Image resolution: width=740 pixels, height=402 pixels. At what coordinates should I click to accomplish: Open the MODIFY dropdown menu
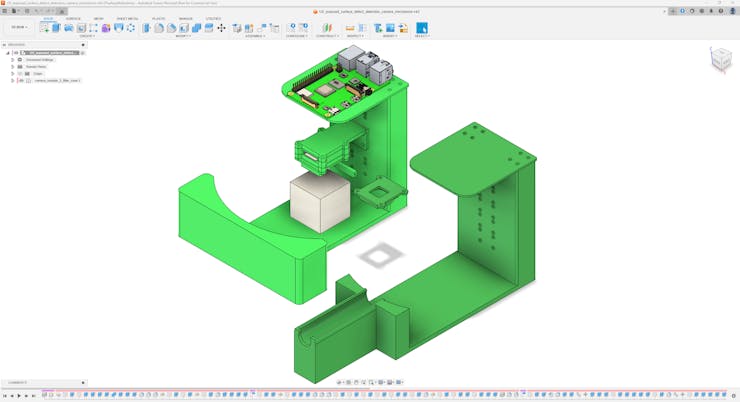(184, 36)
